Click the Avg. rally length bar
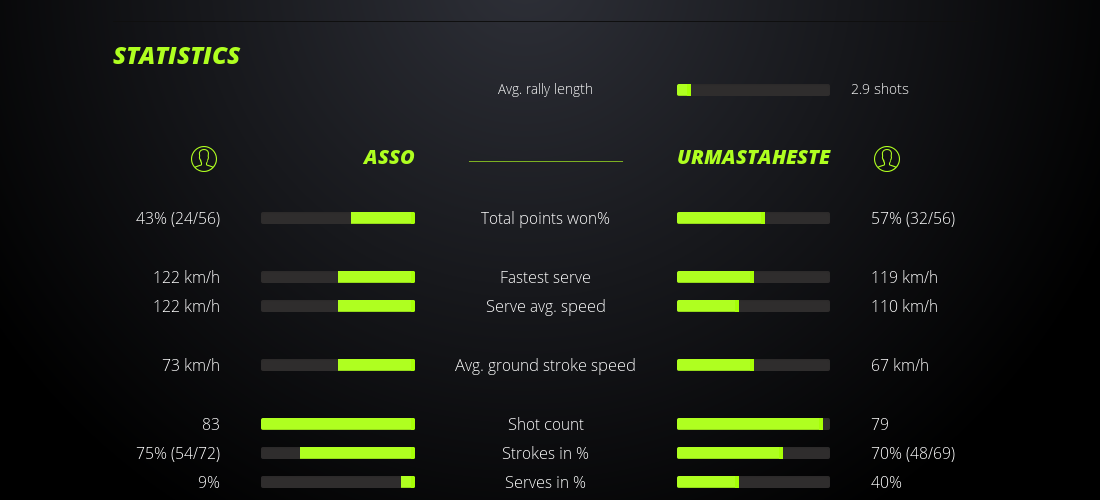Screen dimensions: 1100x500 point(753,90)
